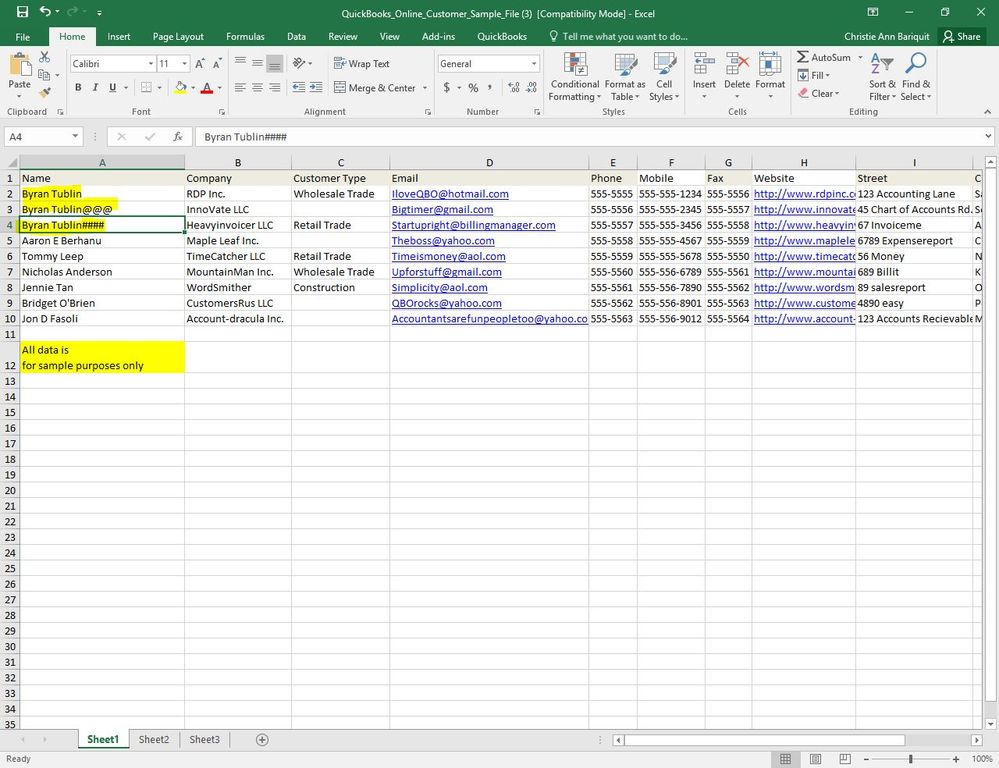Toggle Bold formatting
The width and height of the screenshot is (999, 768).
[x=78, y=88]
